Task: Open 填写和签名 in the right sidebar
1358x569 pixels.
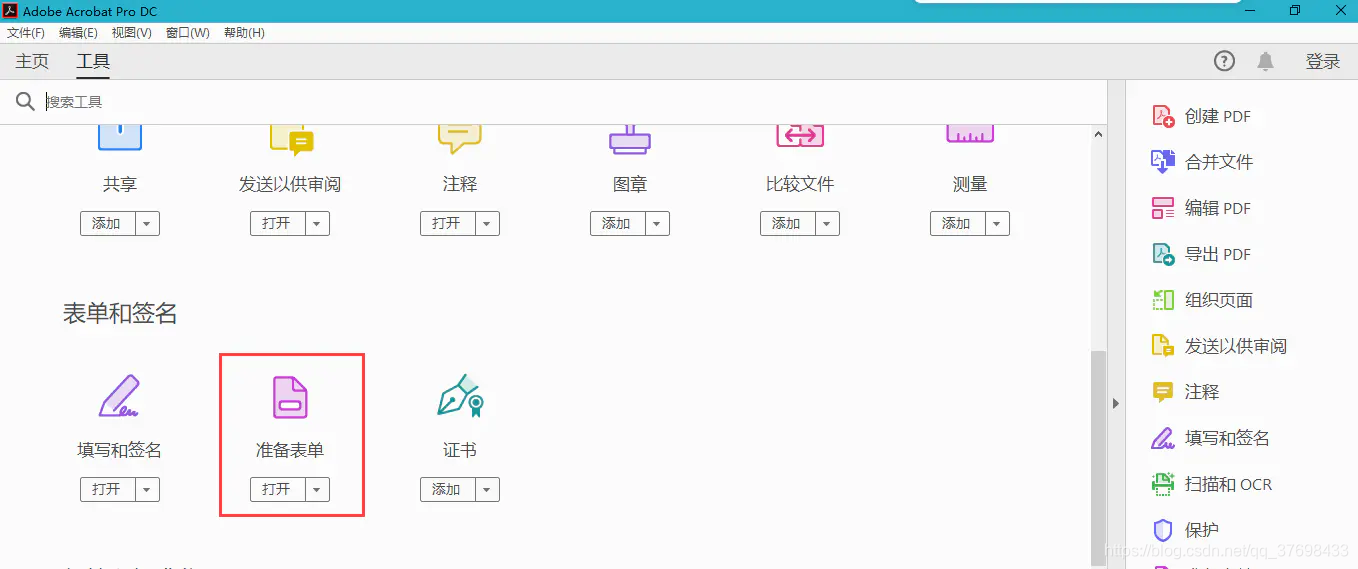Action: pyautogui.click(x=1211, y=438)
